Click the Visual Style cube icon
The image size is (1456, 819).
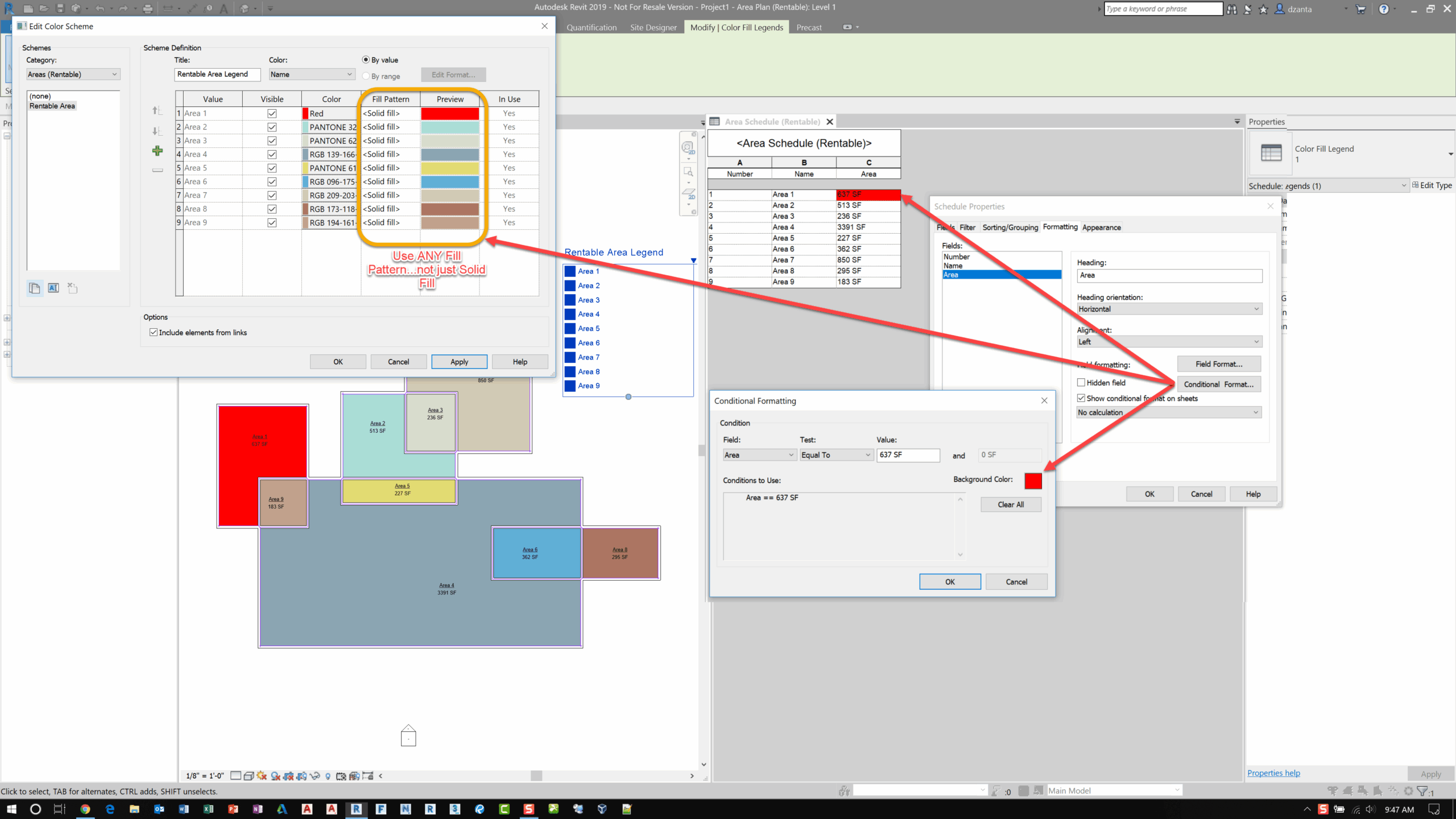[249, 776]
